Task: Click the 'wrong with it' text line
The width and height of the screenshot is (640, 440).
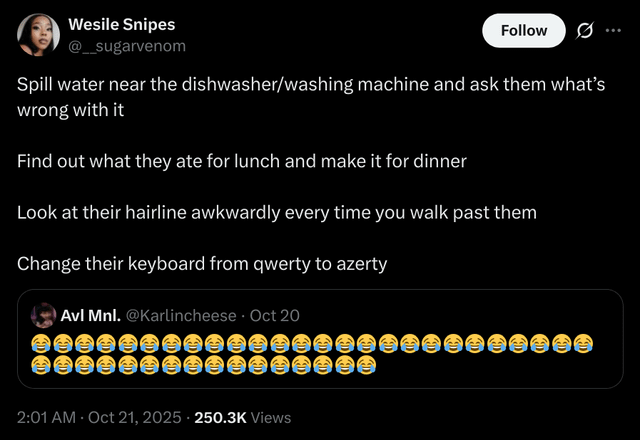Action: (70, 108)
